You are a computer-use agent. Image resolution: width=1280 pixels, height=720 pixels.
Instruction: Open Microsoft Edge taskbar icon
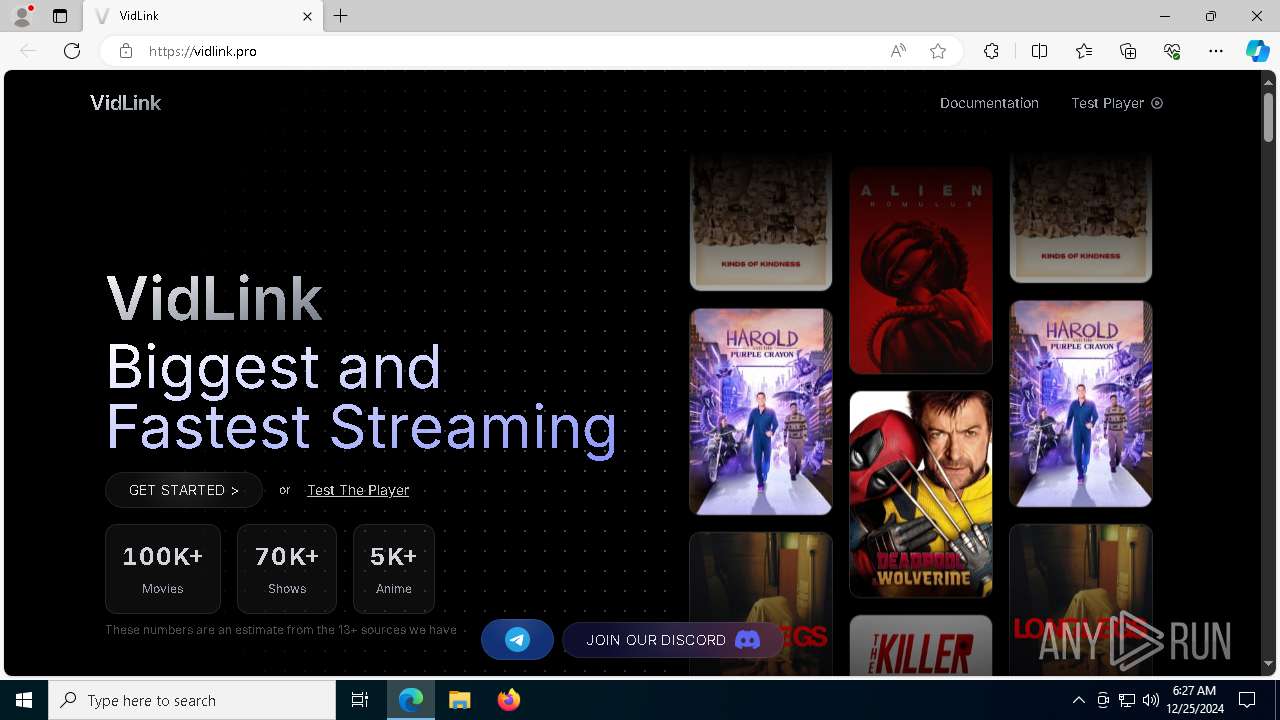point(411,700)
